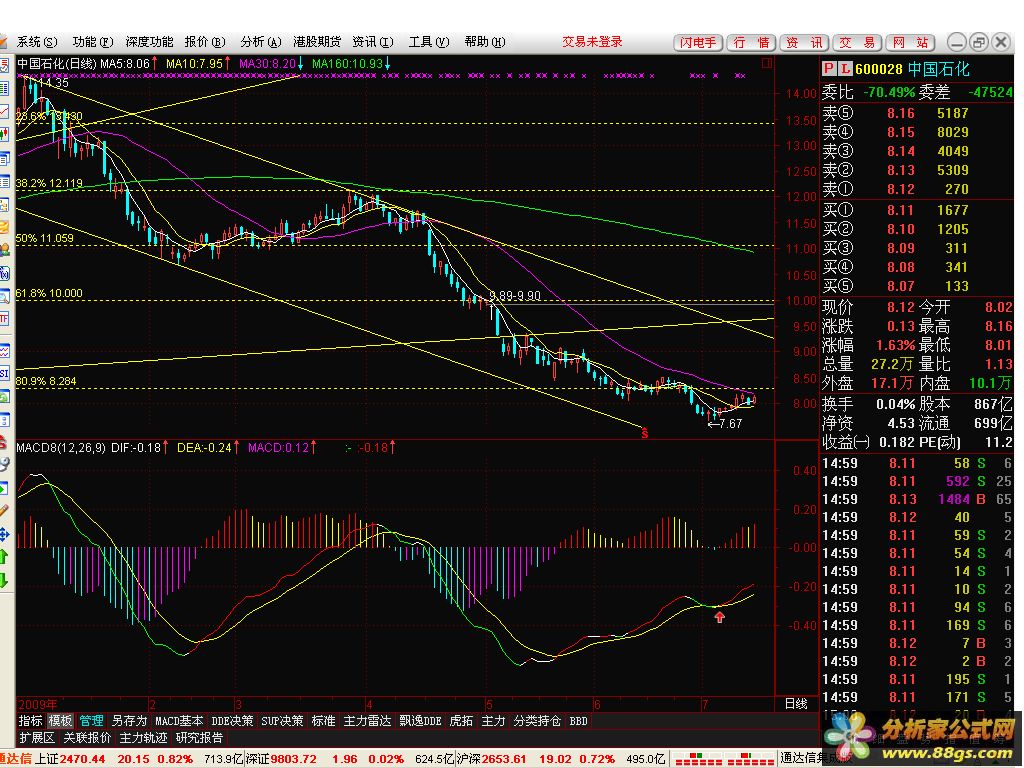Image resolution: width=1024 pixels, height=768 pixels.
Task: Click the 行情 button
Action: click(751, 42)
